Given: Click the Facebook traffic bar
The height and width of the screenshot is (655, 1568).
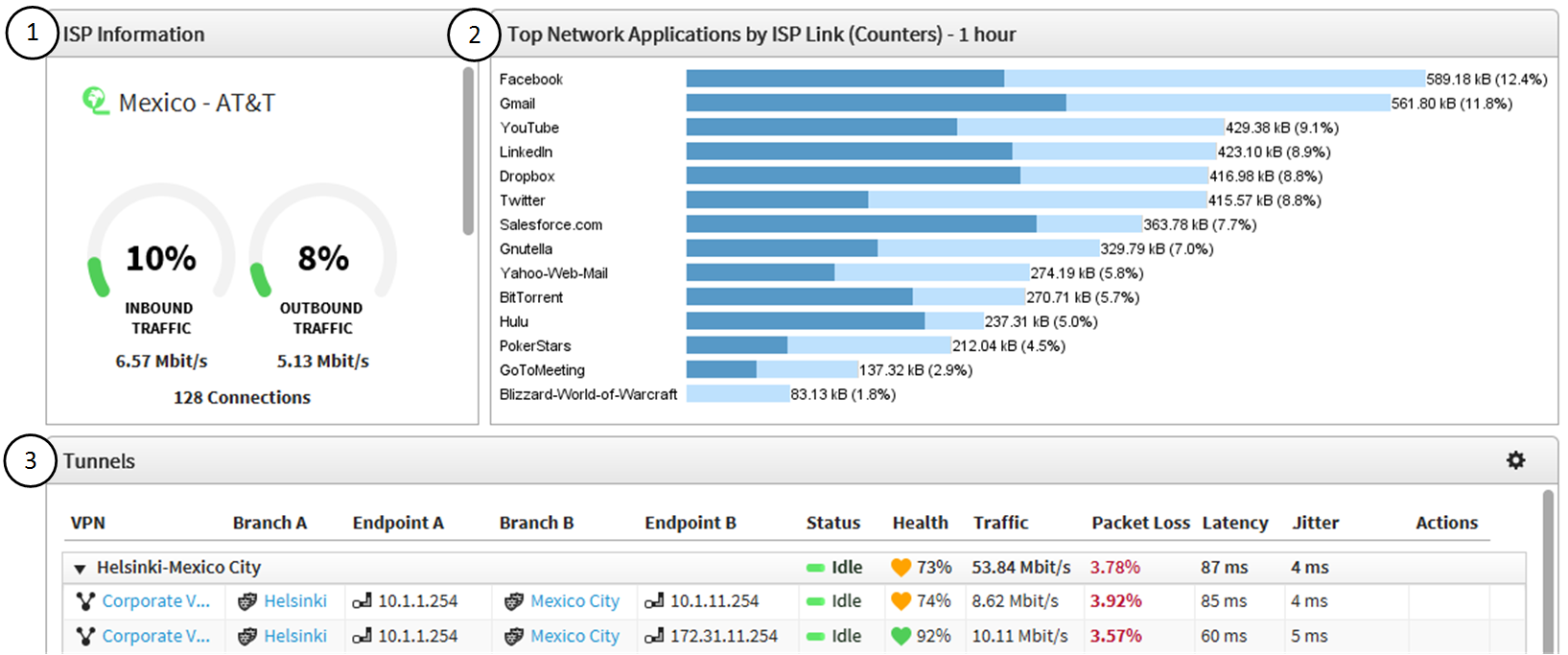Looking at the screenshot, I should 1056,79.
